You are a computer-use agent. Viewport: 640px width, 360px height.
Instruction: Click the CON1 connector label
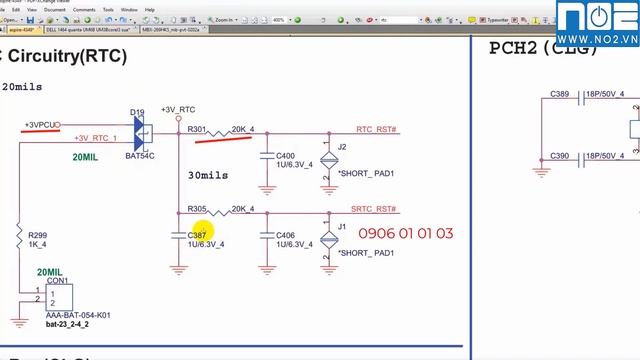point(58,281)
